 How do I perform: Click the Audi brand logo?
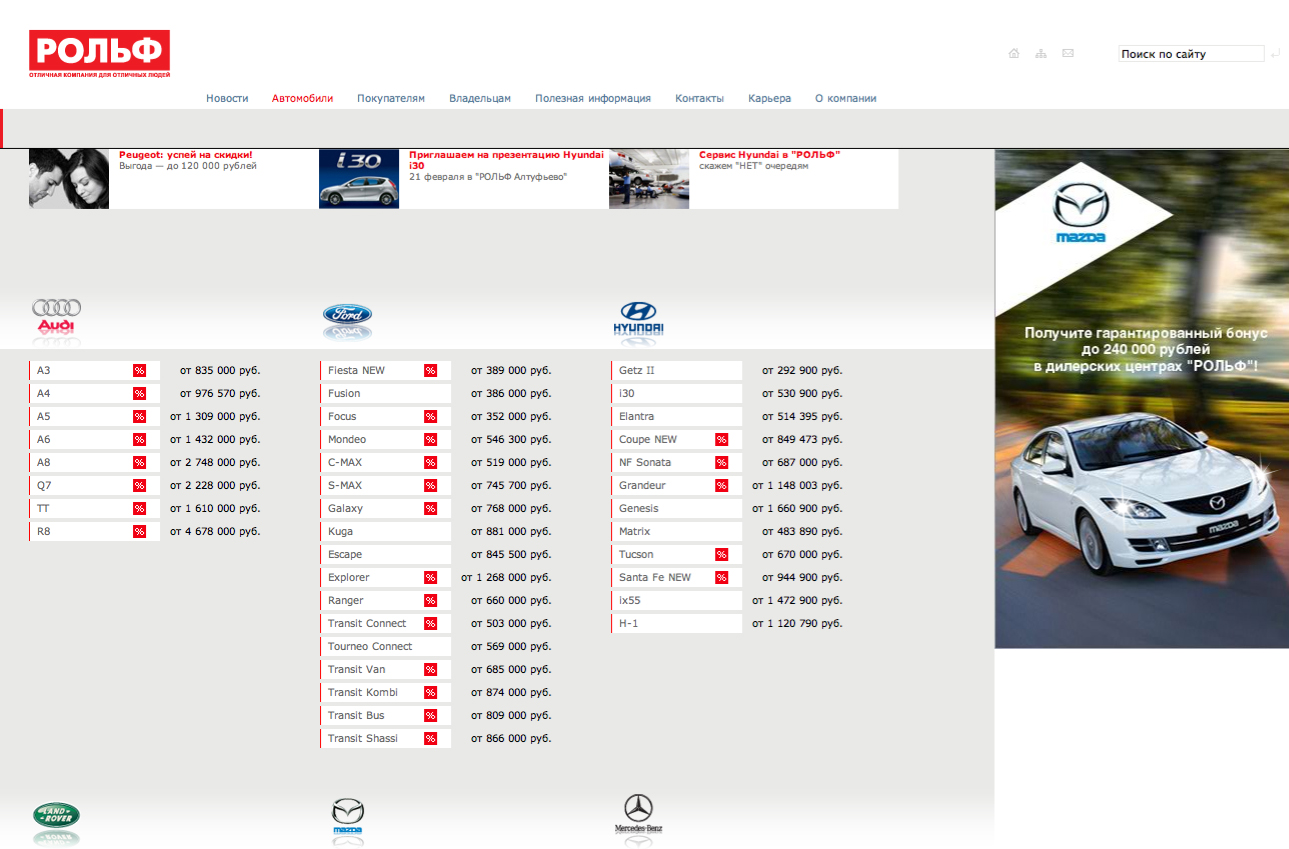56,316
